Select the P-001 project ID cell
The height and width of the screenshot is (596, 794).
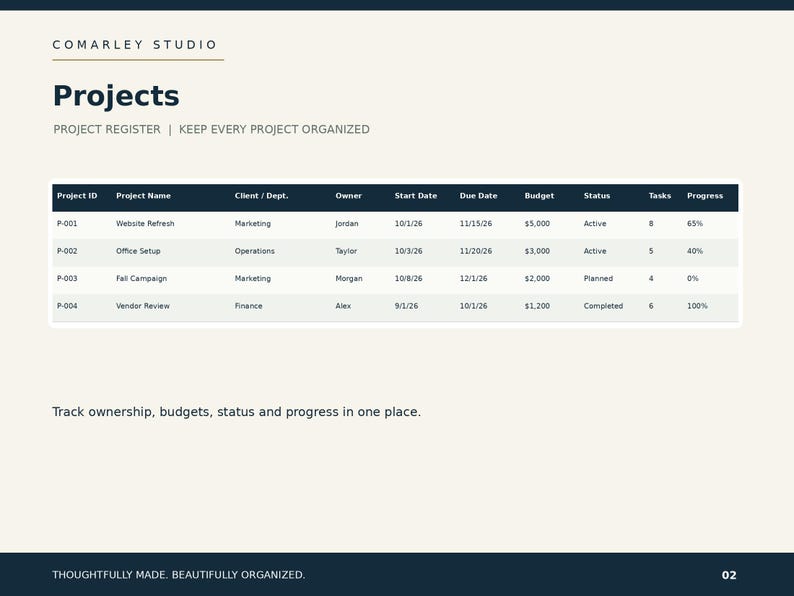[x=67, y=224]
